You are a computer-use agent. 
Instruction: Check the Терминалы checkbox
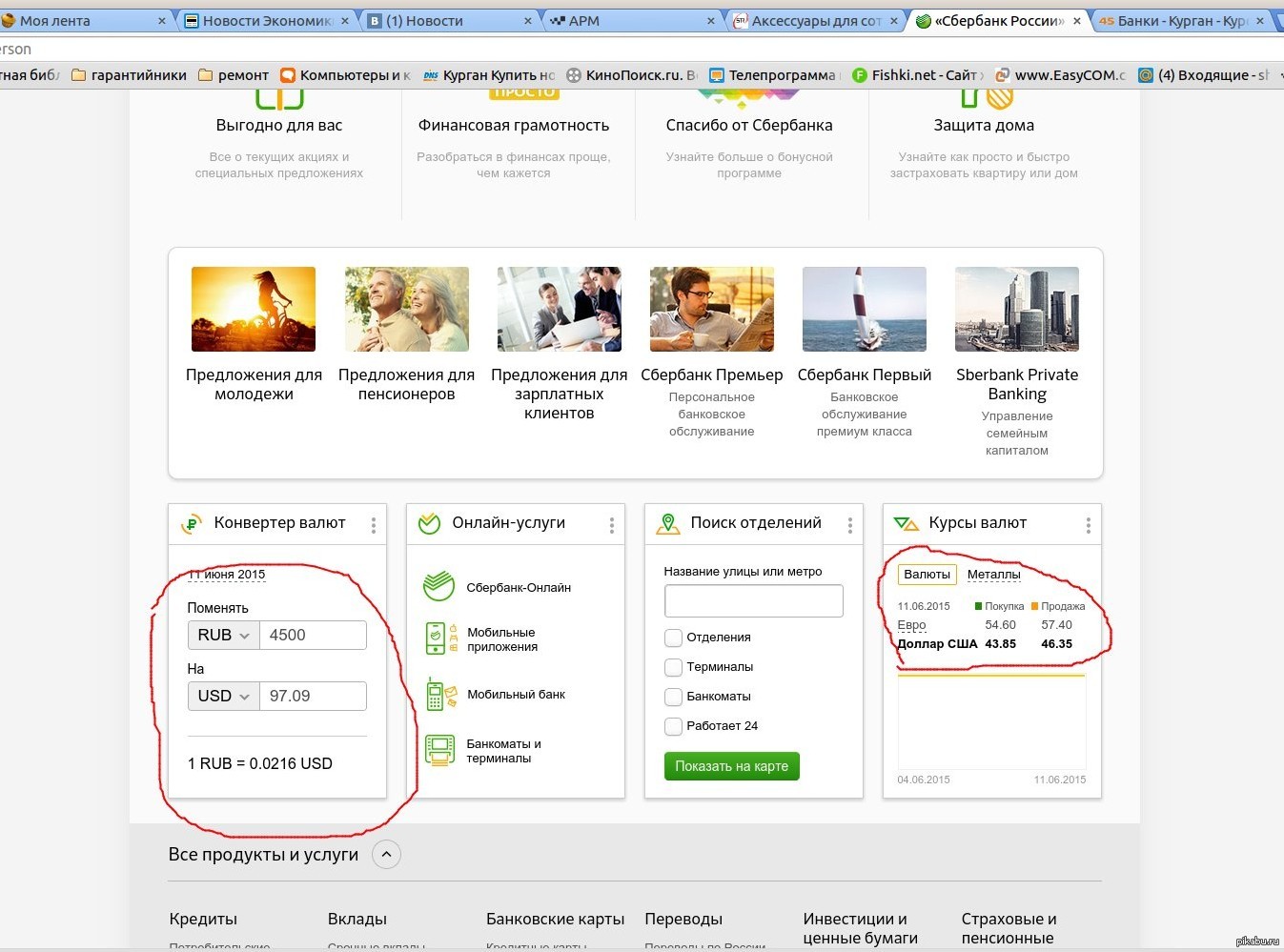673,667
